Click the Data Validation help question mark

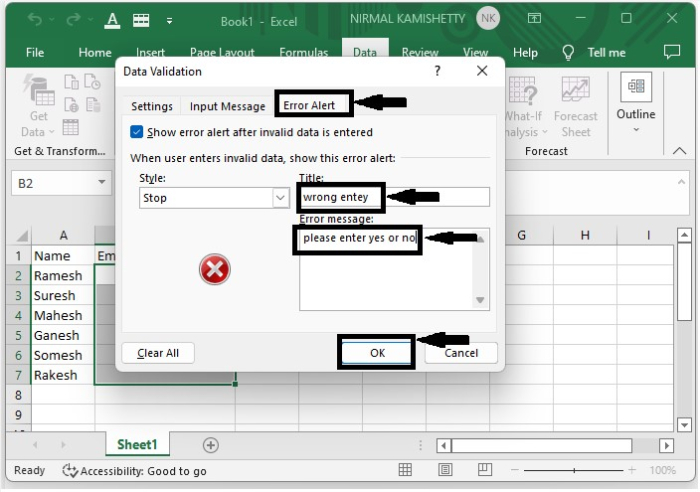click(438, 71)
